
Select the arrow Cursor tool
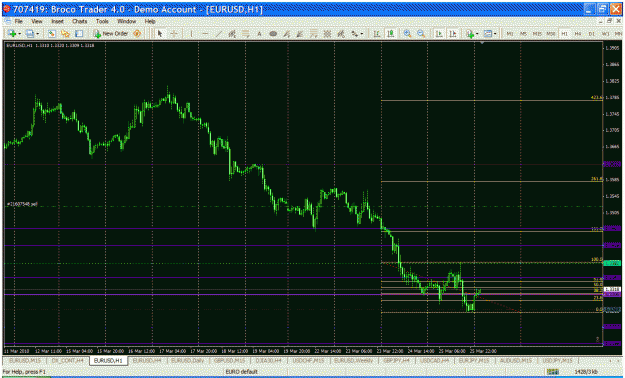(160, 34)
